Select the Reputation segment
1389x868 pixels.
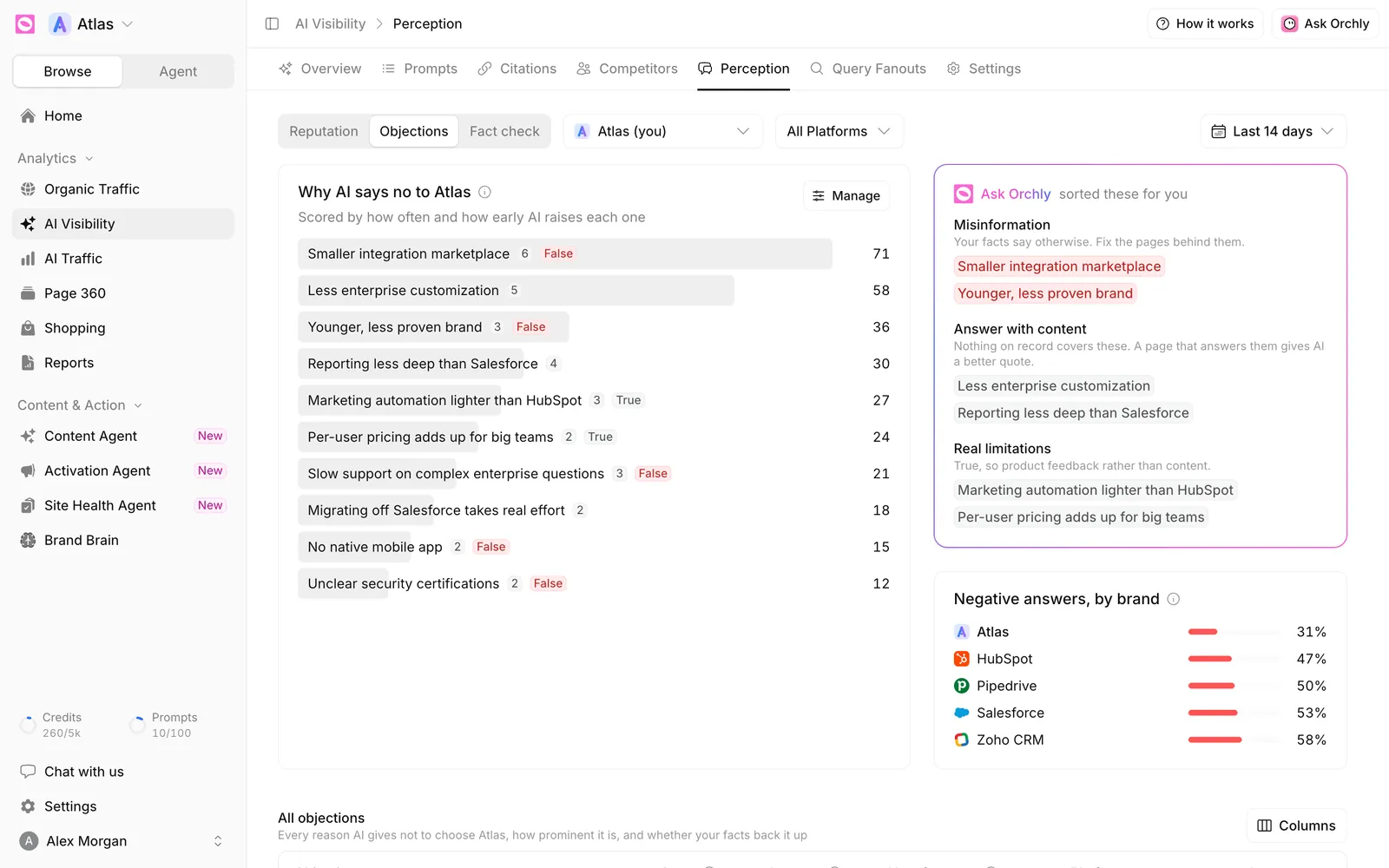[324, 131]
